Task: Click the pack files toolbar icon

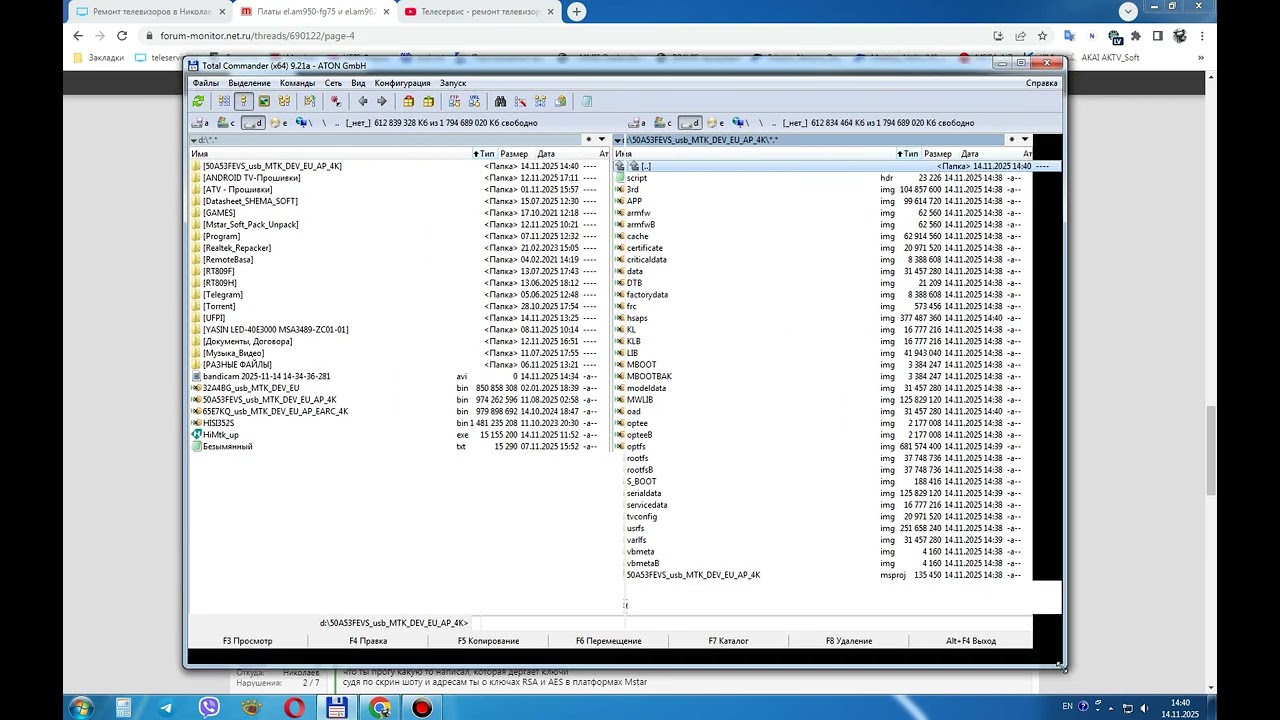Action: click(408, 101)
